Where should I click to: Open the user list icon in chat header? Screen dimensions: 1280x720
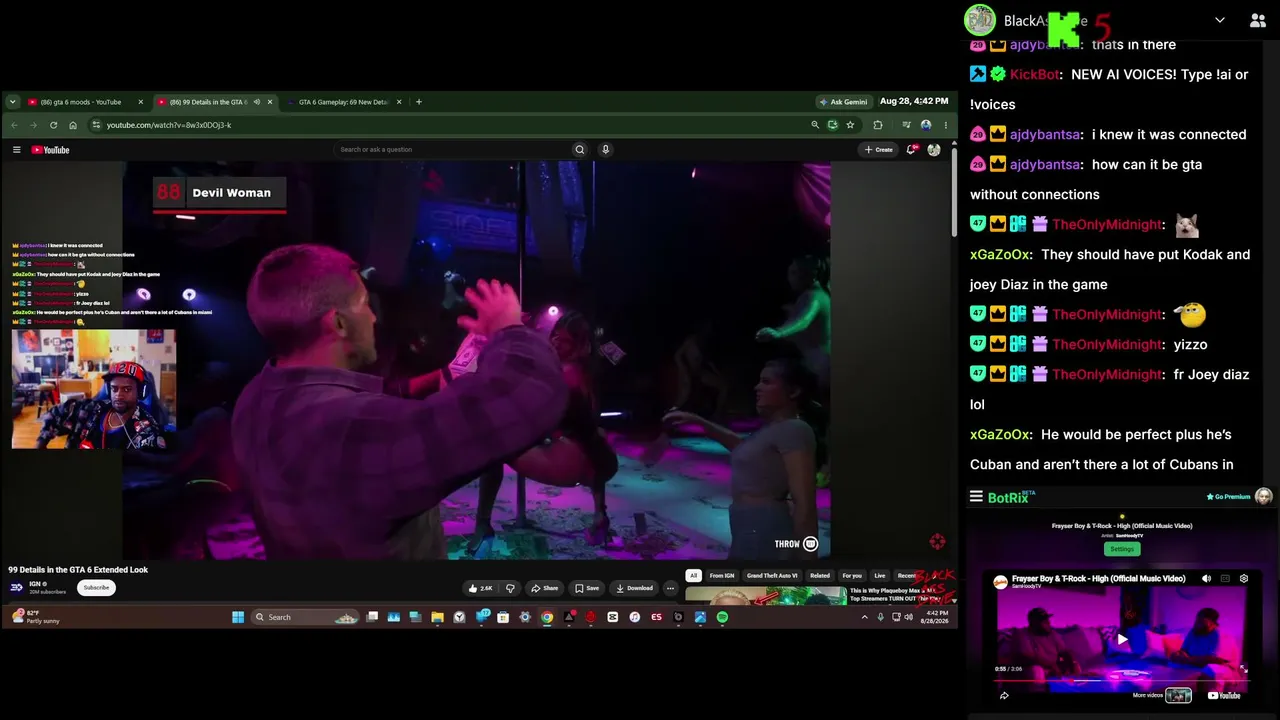coord(1258,20)
